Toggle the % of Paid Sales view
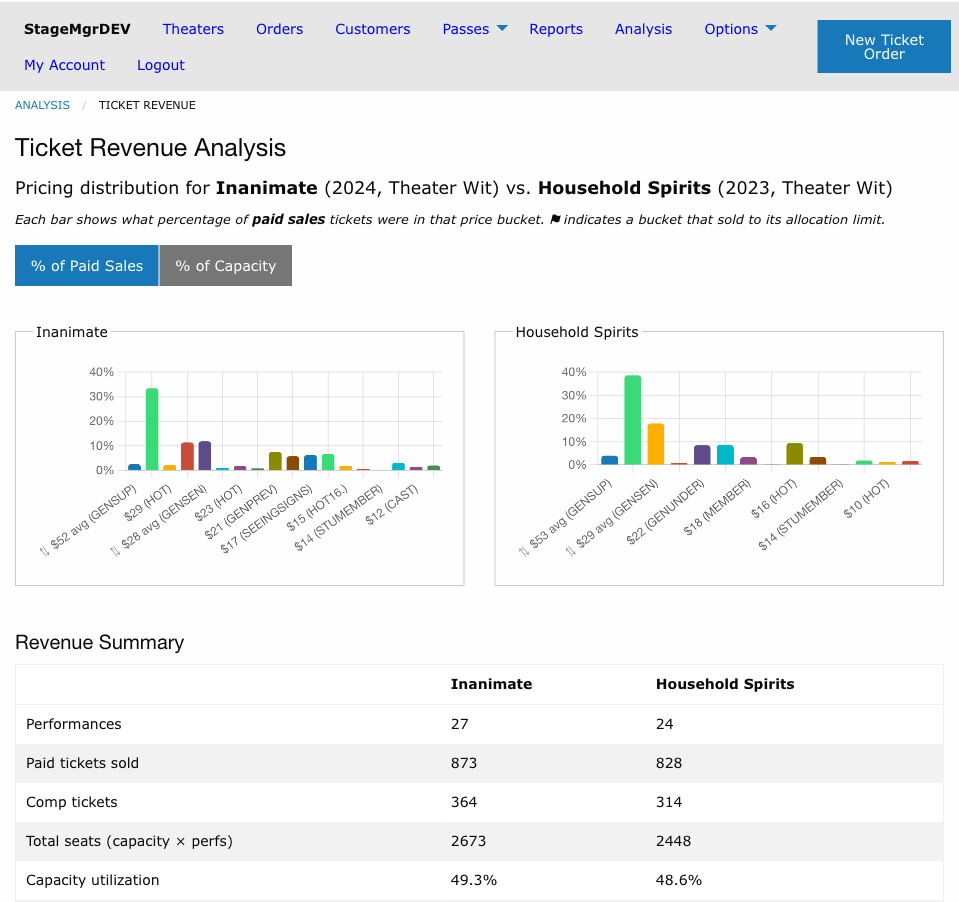 [86, 265]
